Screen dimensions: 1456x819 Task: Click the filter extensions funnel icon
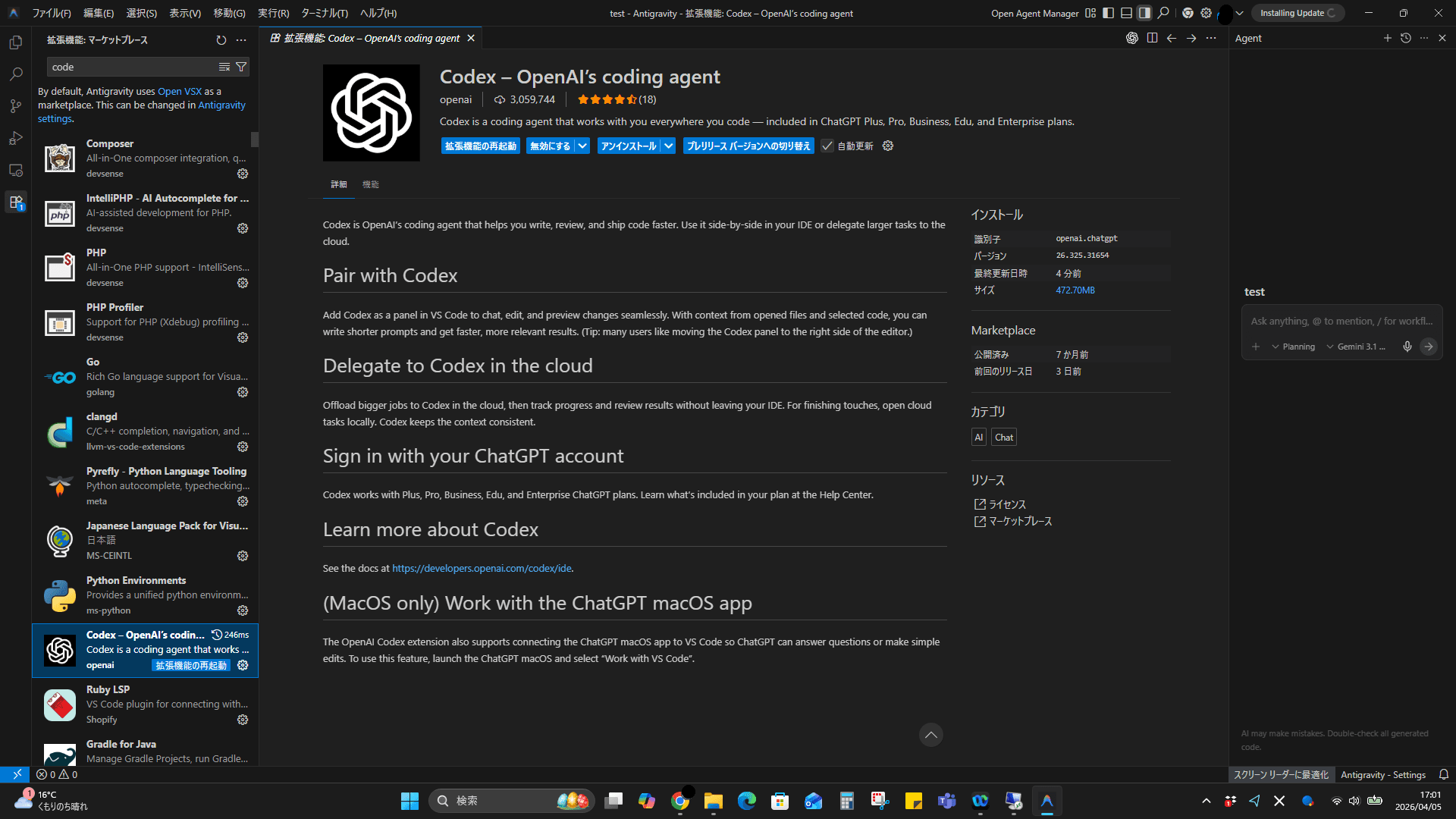(x=241, y=67)
